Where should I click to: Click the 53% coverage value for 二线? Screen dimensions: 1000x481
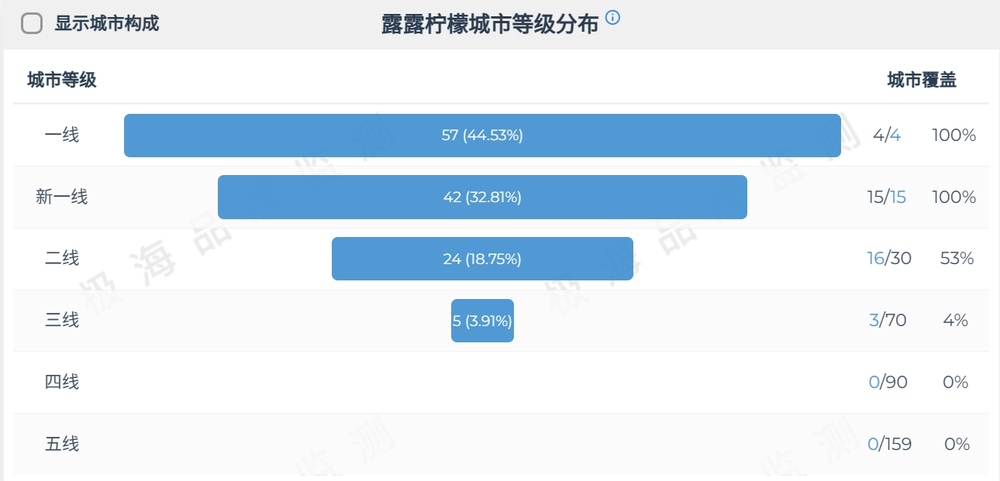[x=957, y=258]
